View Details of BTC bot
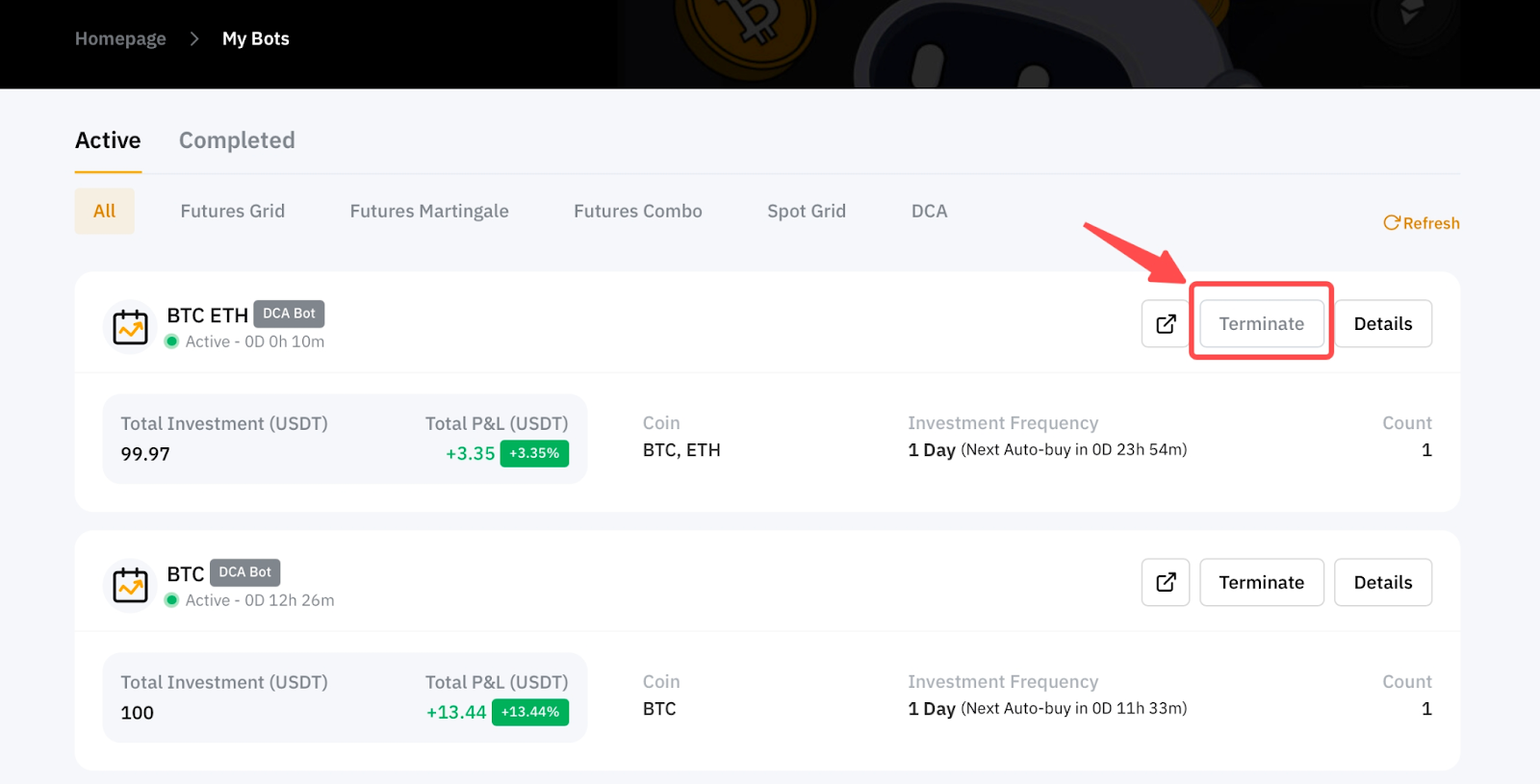 1382,583
